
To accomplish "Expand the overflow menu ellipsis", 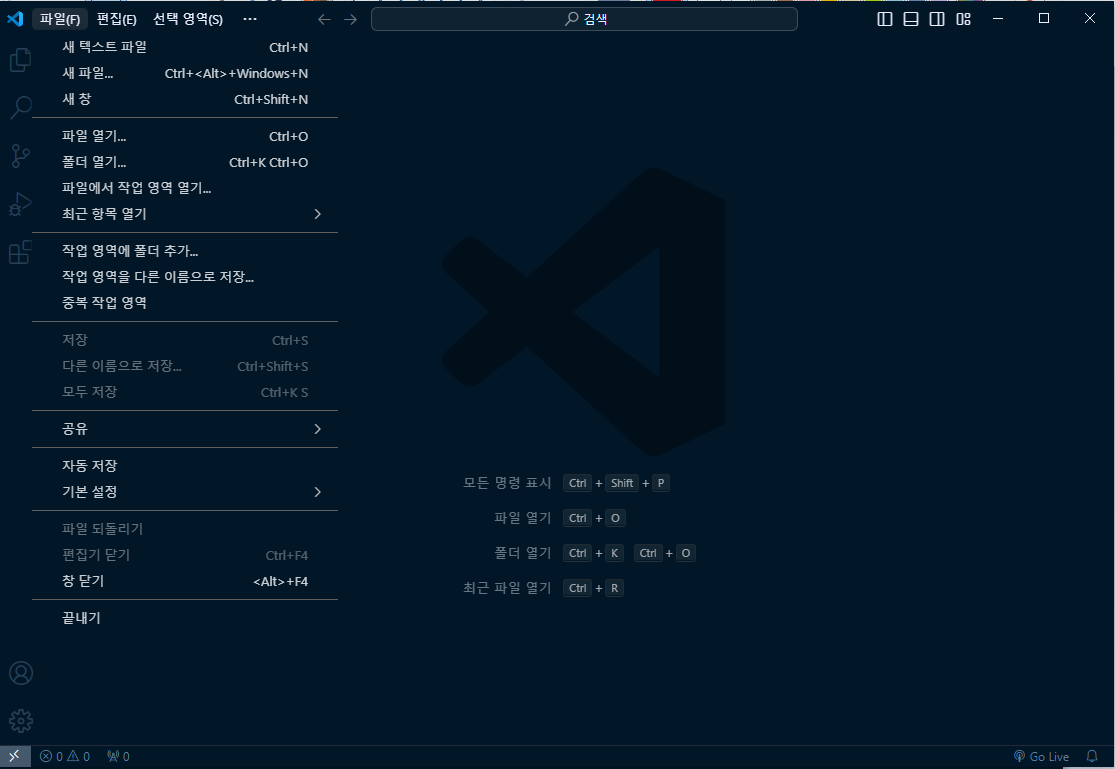I will 250,19.
